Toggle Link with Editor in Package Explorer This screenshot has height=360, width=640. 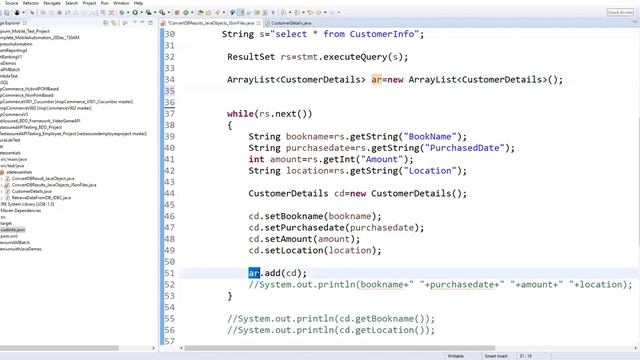pyautogui.click(x=114, y=23)
